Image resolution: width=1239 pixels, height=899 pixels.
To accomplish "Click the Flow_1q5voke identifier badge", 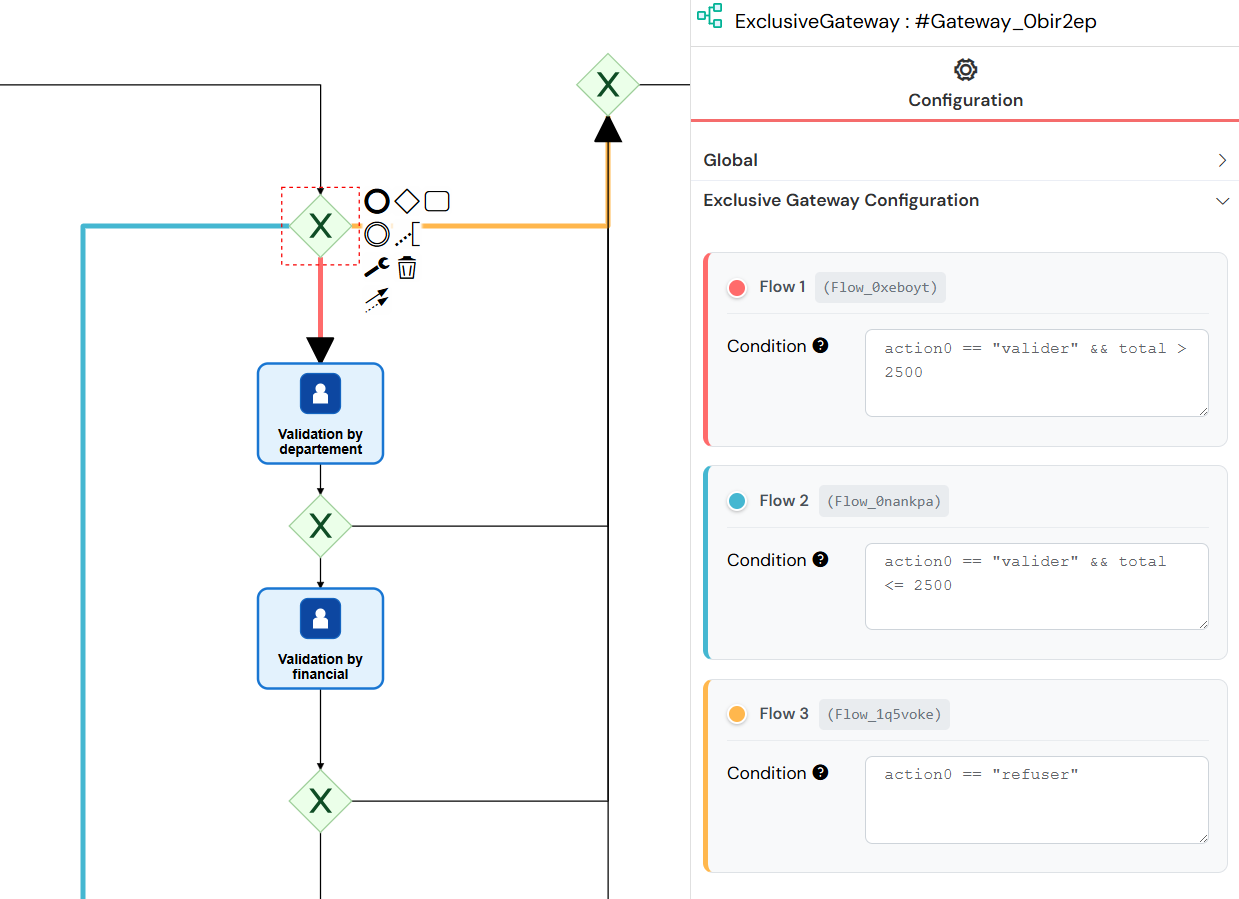I will (x=884, y=714).
